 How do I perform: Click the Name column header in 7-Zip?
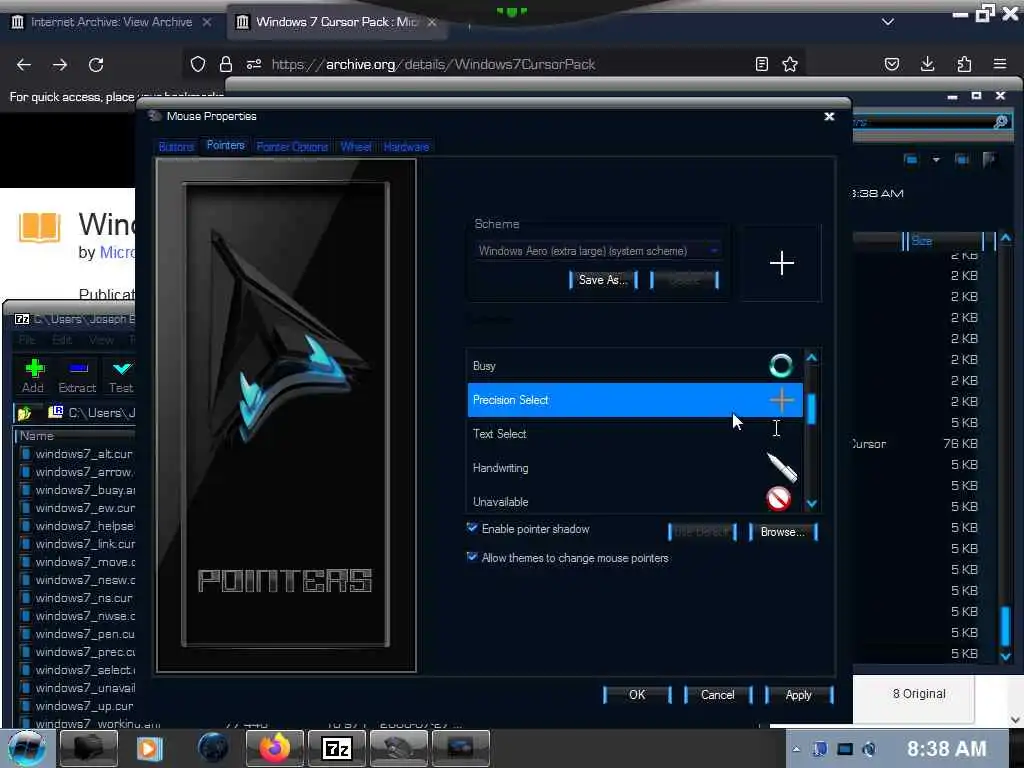point(75,436)
